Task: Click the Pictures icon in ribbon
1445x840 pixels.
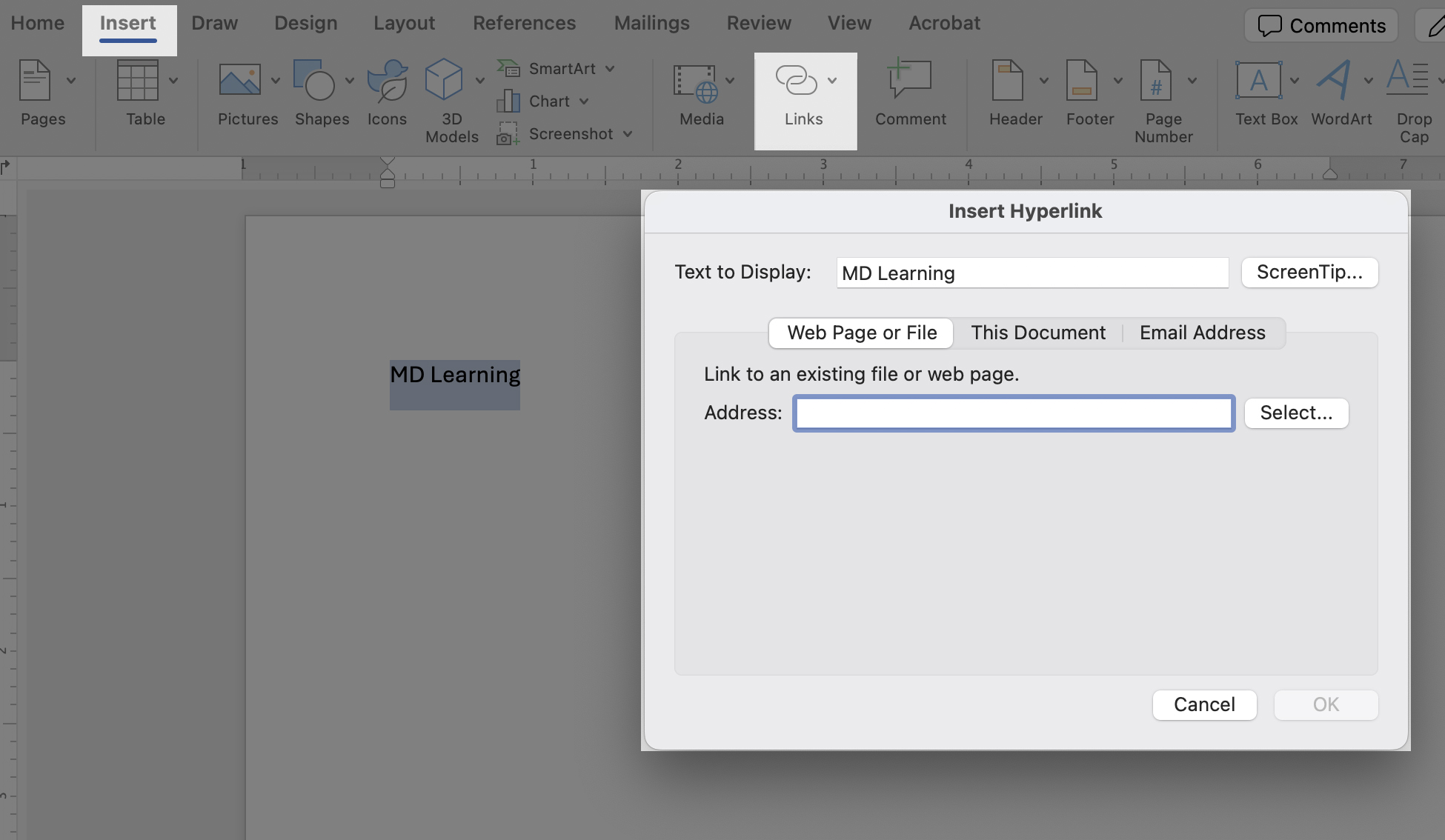Action: pyautogui.click(x=239, y=80)
